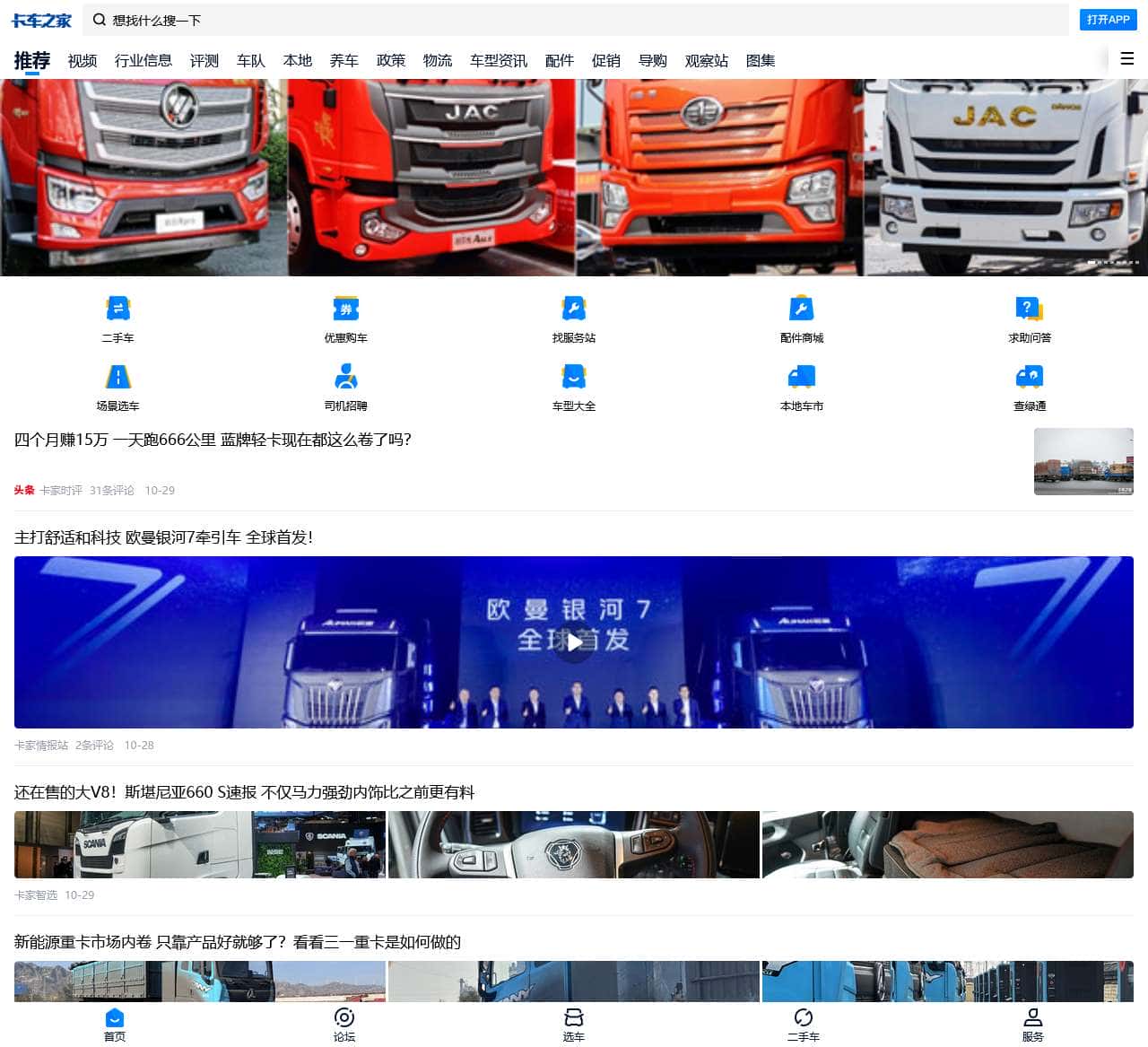Click the 卡家时评 source label
This screenshot has width=1148, height=1047.
61,491
